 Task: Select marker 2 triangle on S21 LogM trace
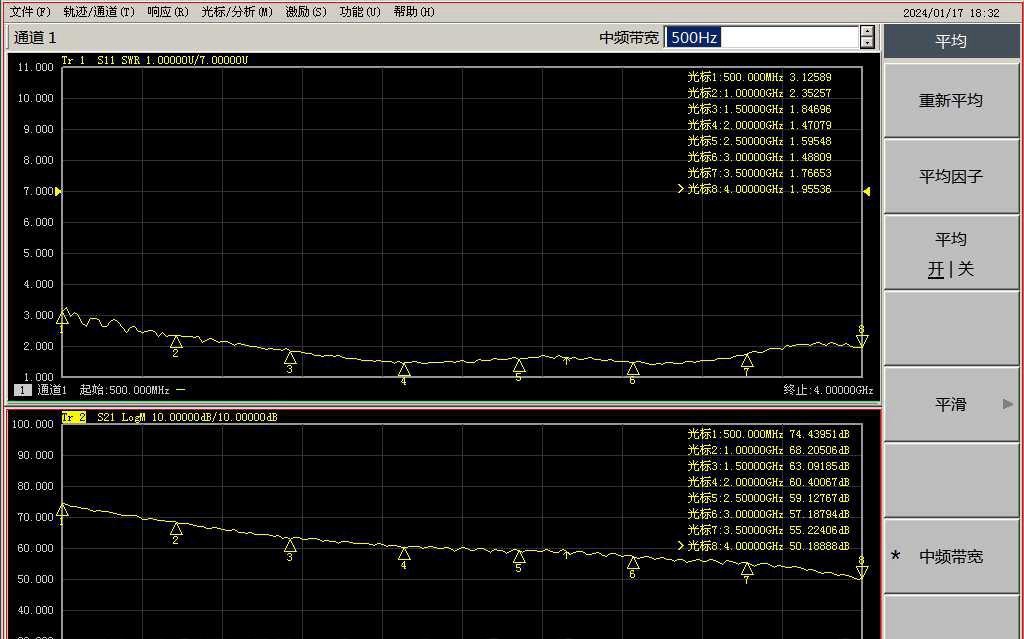(x=176, y=528)
